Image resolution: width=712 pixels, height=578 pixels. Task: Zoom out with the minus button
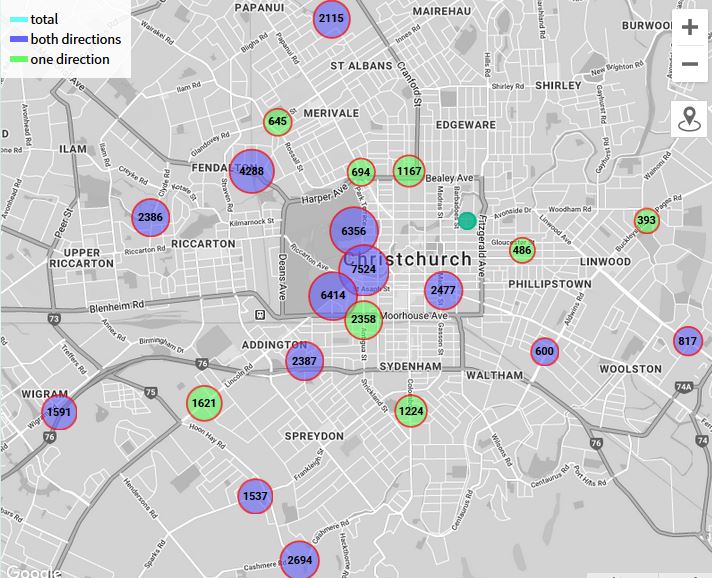689,64
